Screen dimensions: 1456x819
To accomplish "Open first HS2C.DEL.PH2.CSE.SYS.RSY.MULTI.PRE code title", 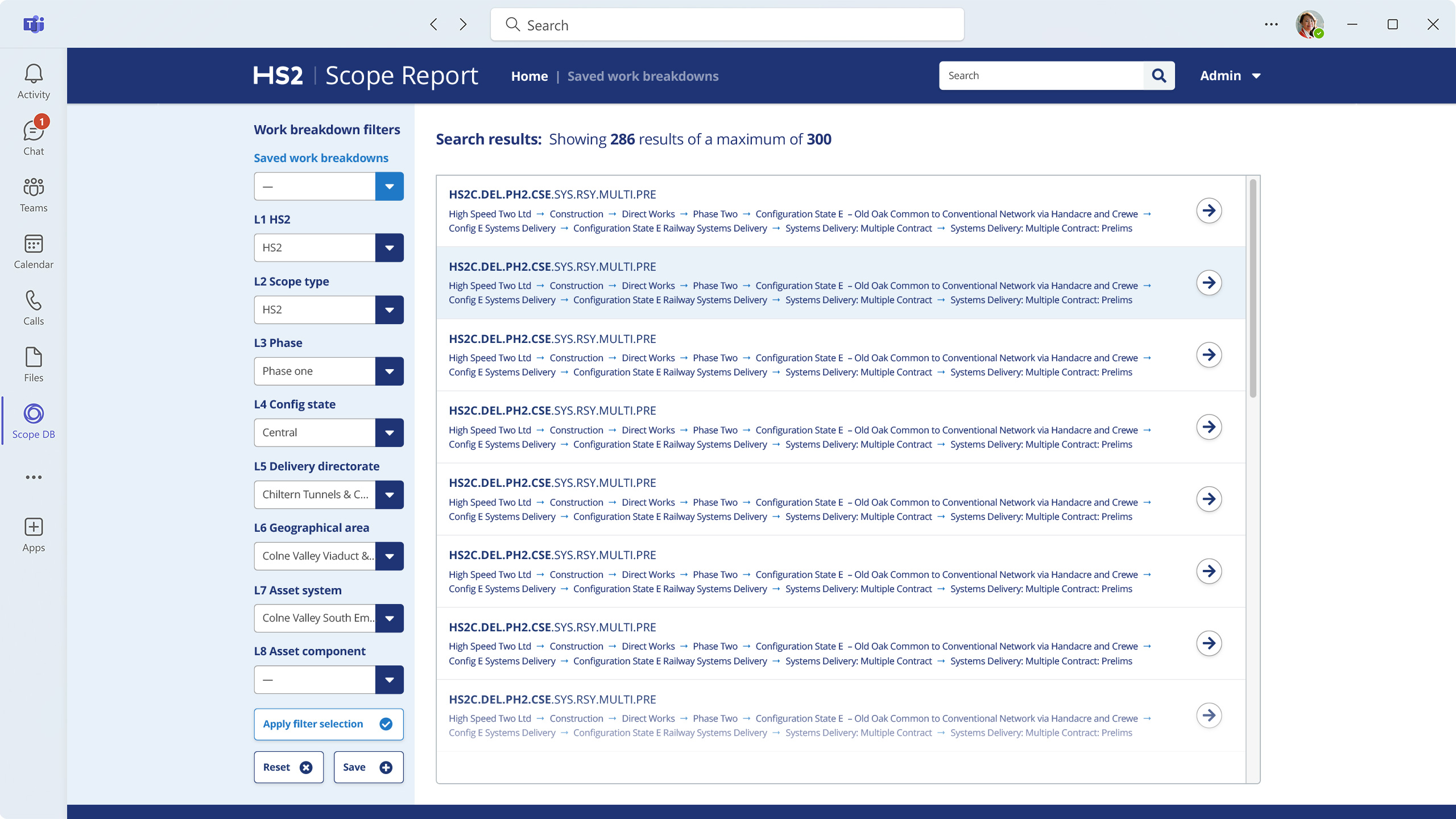I will click(x=552, y=195).
